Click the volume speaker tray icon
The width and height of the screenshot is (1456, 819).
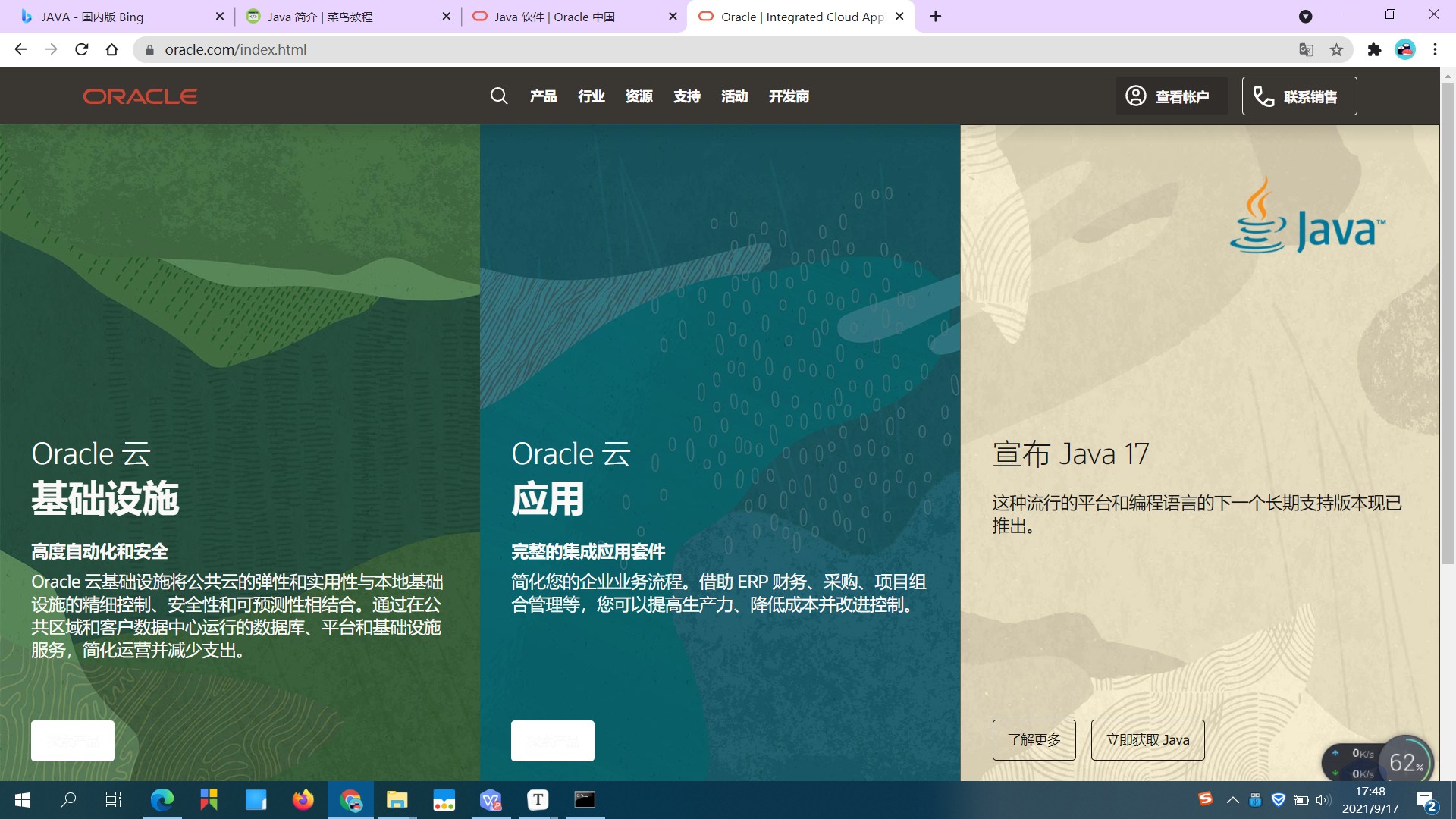(1323, 799)
